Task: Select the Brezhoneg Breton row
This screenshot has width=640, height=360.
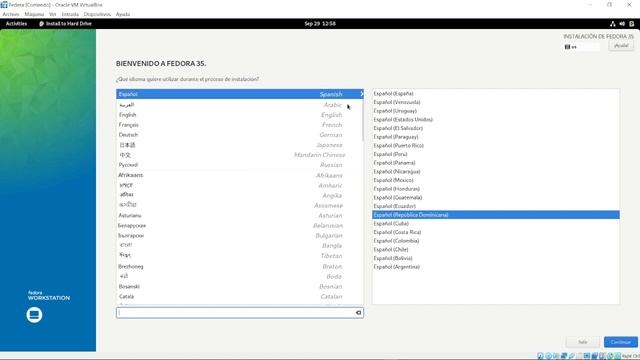Action: 240,267
